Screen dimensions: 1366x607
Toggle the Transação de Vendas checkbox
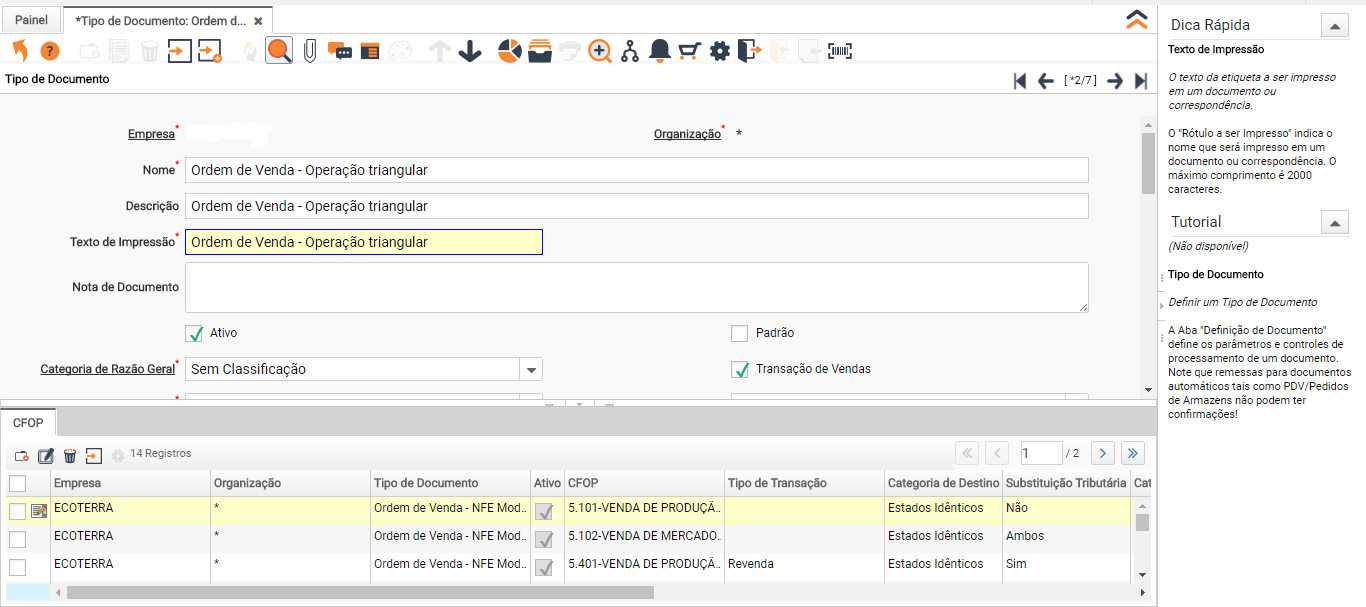[x=740, y=369]
